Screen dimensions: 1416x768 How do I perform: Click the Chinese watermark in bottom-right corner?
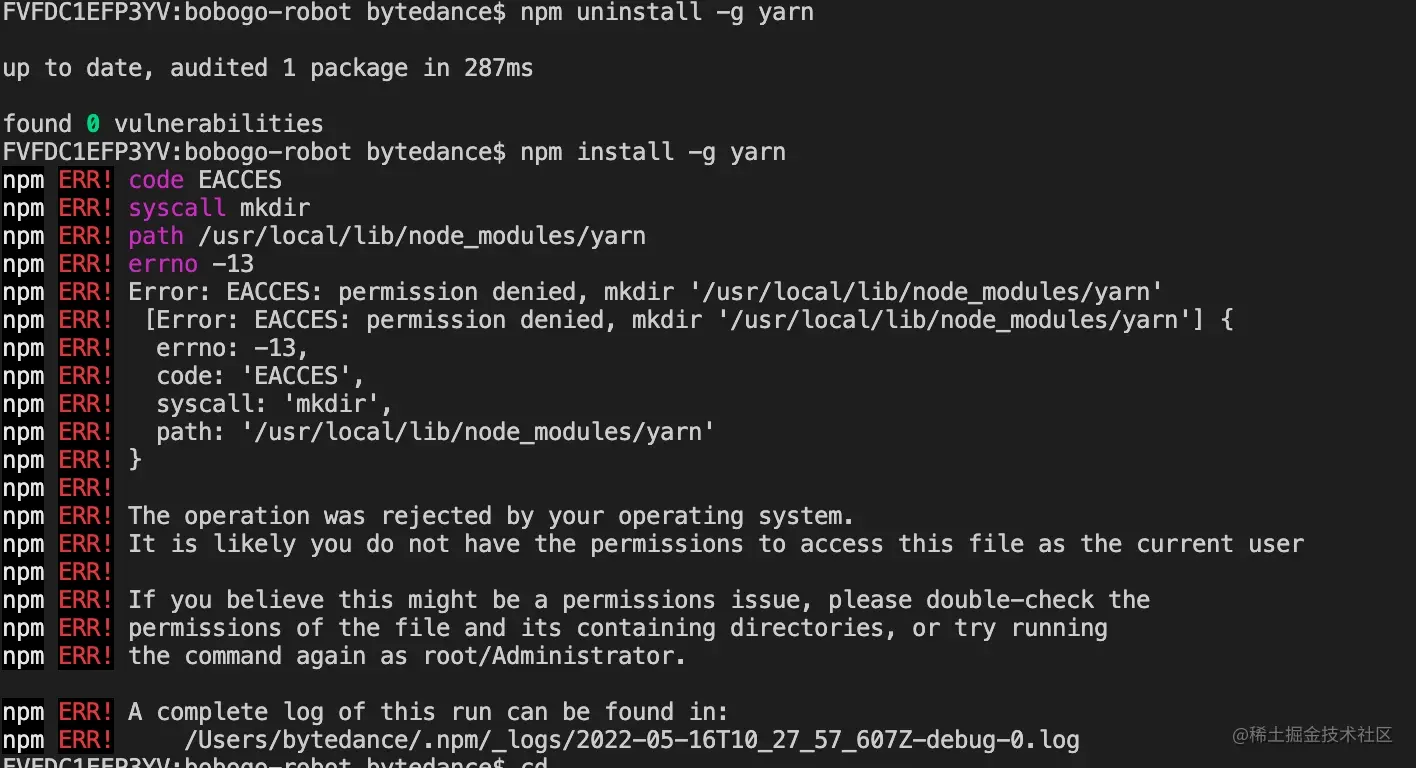click(x=1312, y=735)
